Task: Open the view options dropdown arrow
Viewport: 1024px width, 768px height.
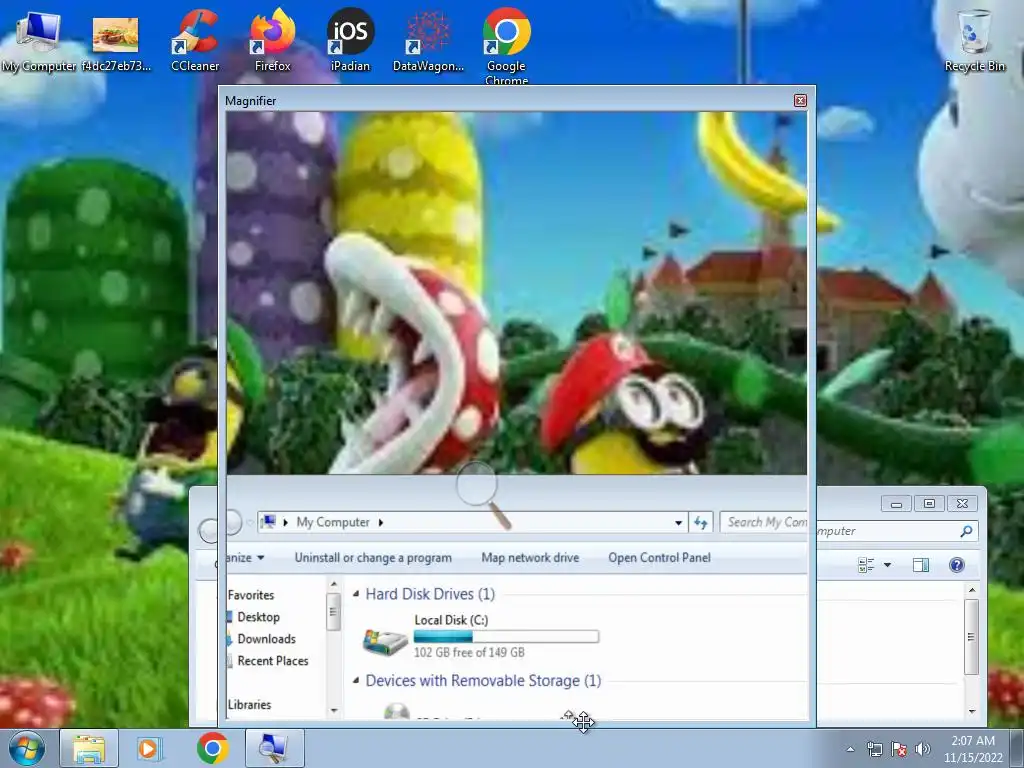Action: point(888,565)
